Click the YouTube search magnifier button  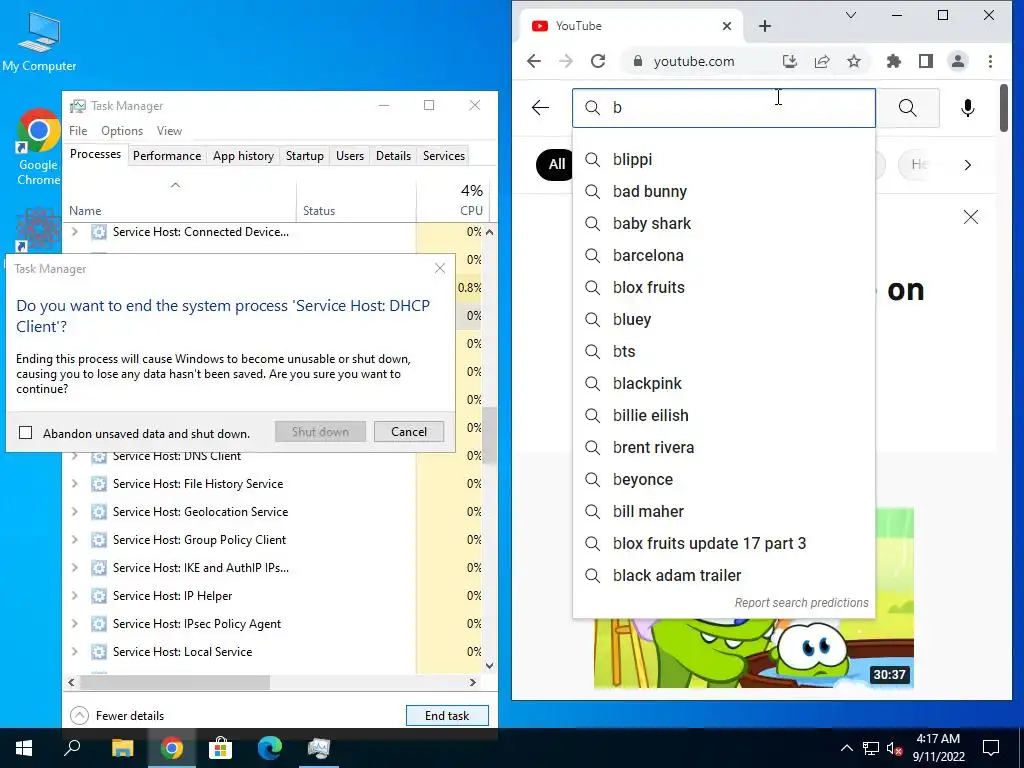tap(907, 108)
